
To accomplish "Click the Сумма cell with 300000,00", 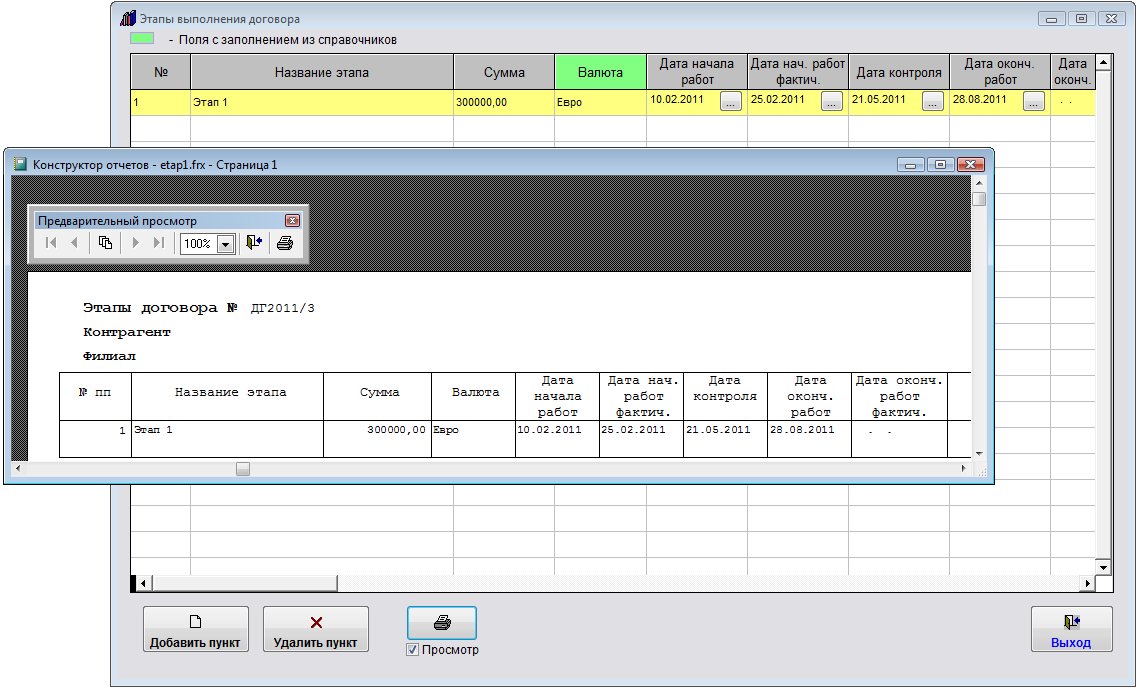I will 503,102.
